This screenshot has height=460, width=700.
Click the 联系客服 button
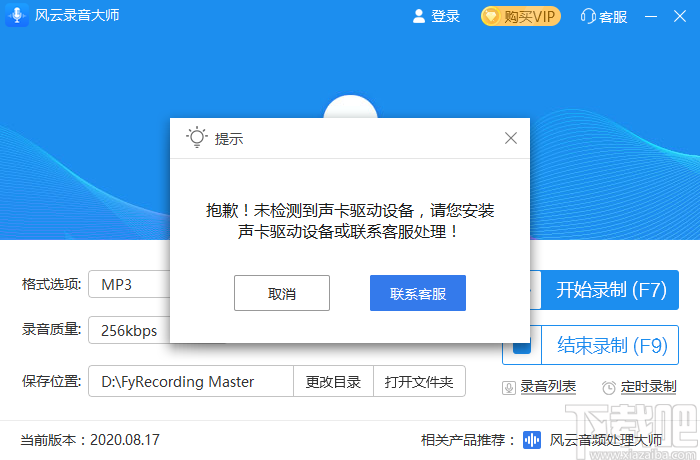(418, 293)
